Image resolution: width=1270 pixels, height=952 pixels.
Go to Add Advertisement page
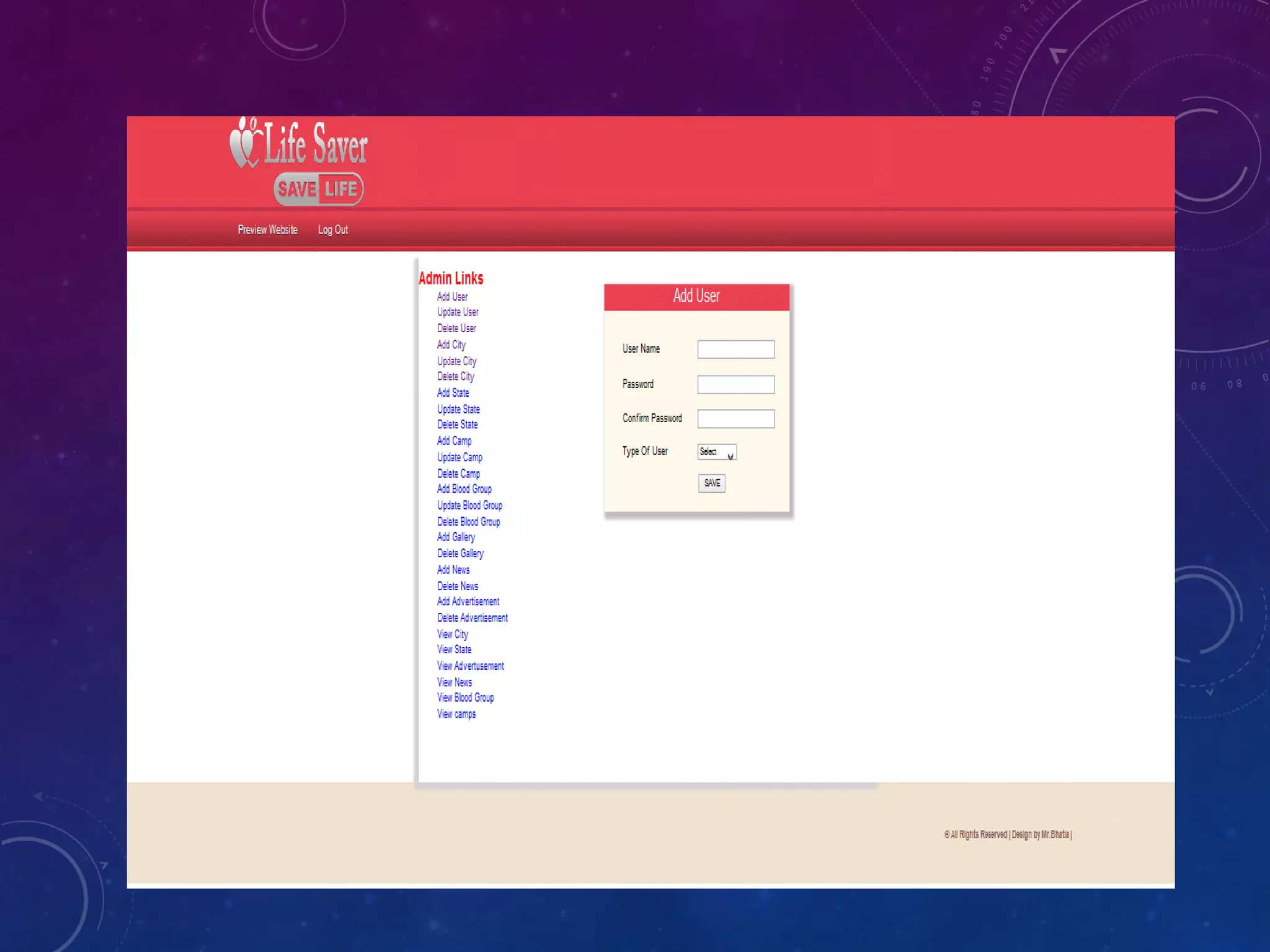click(468, 602)
